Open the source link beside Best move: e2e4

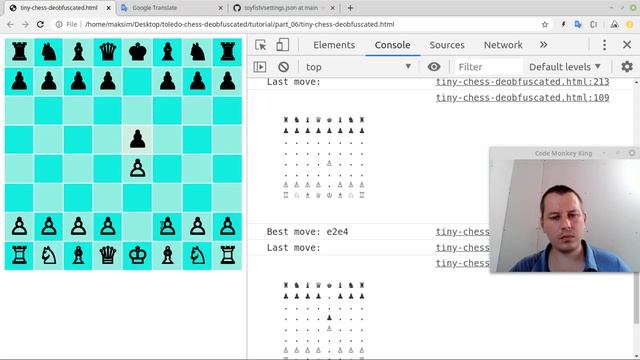pos(462,231)
